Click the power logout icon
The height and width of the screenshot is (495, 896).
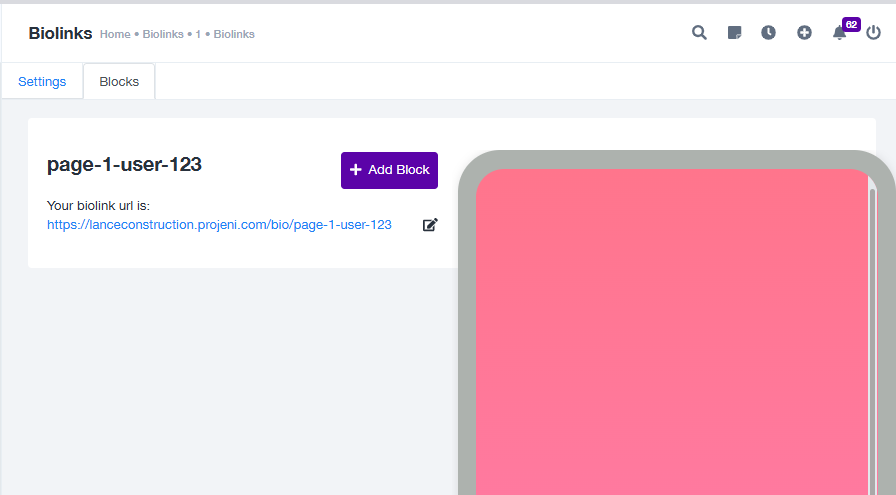point(873,33)
